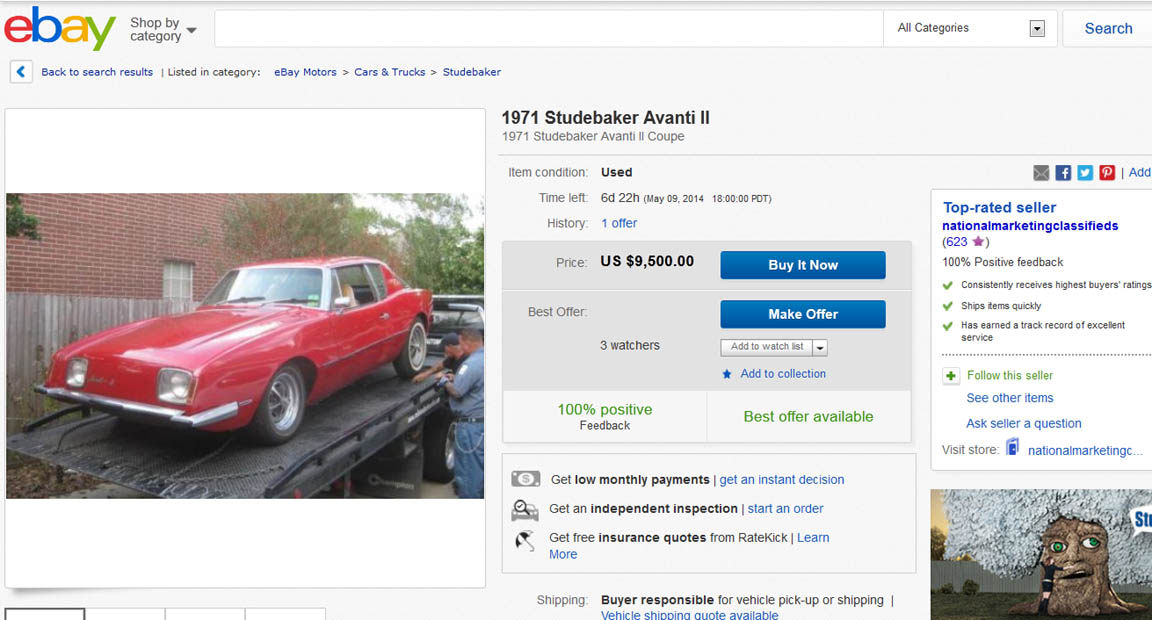
Task: Expand Shop by category menu
Action: tap(162, 30)
